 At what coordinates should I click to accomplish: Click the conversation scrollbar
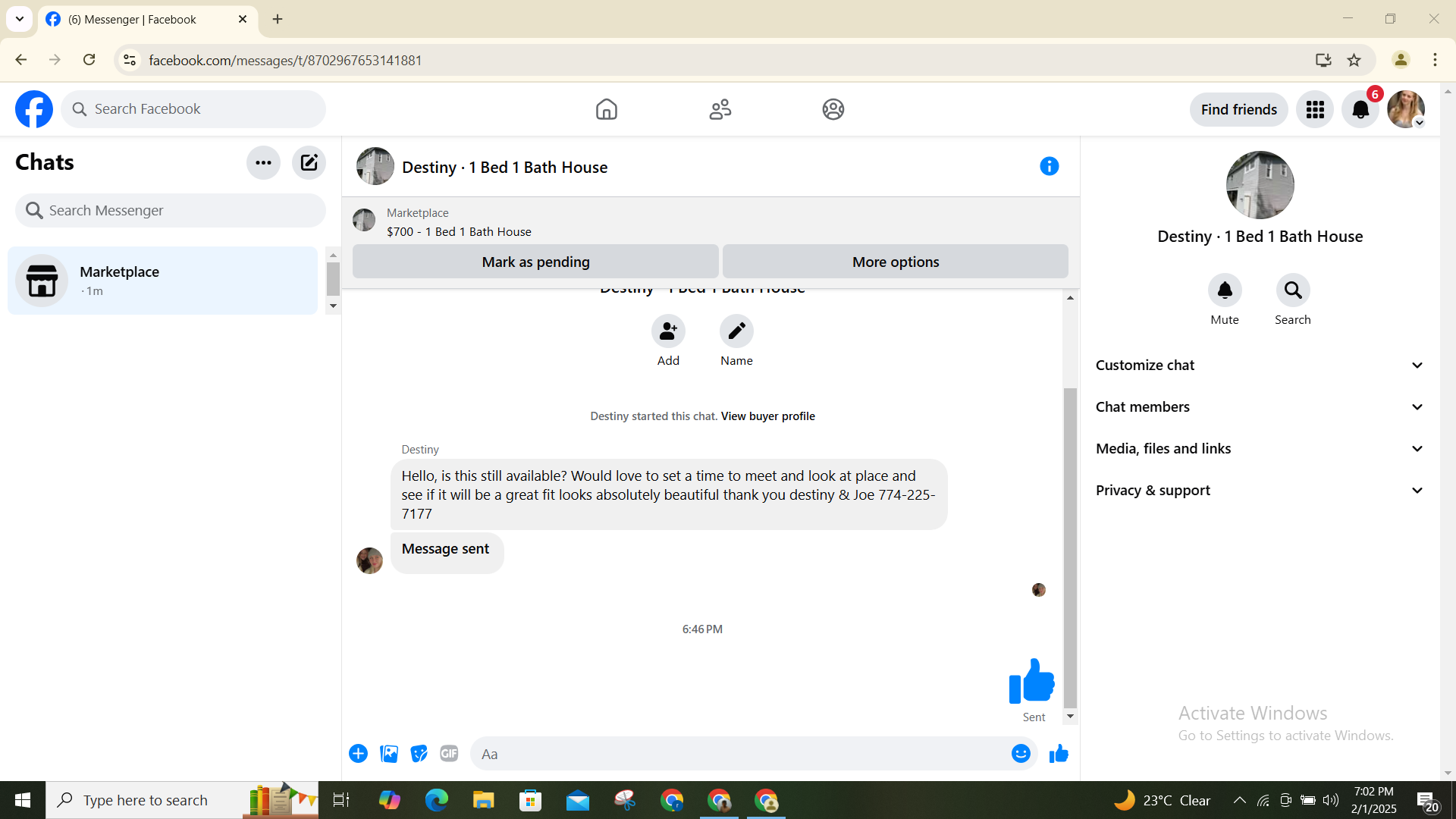tap(1070, 546)
